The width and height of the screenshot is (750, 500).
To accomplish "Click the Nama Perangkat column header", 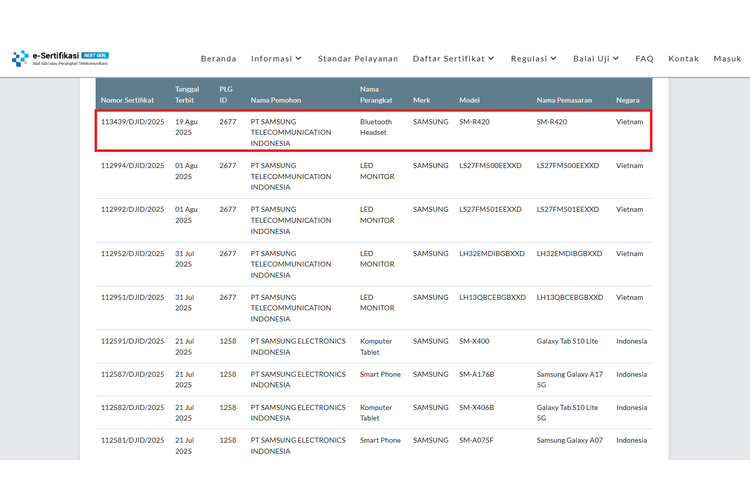I will [376, 95].
